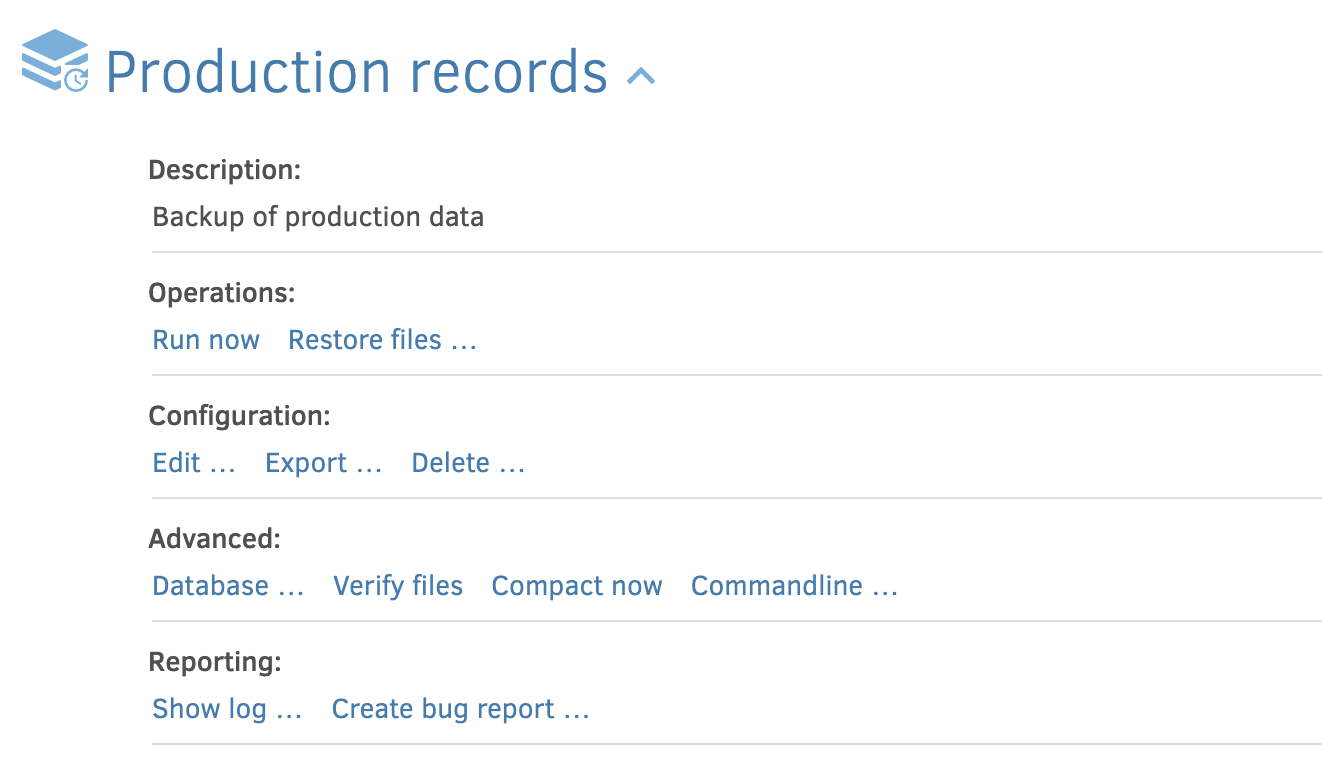Screen dimensions: 1322x766
Task: Open the Commandline advanced option
Action: [x=794, y=586]
